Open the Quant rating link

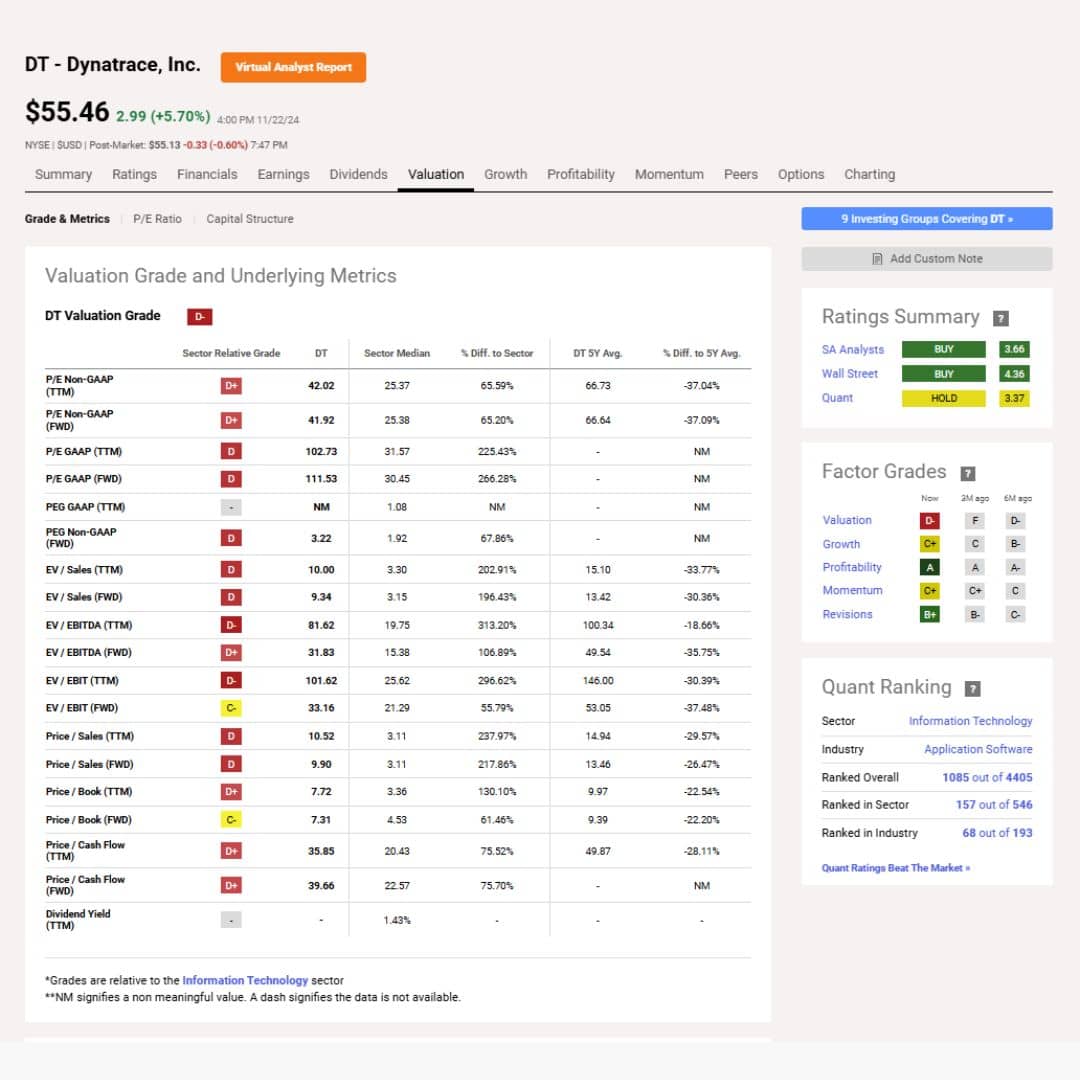point(837,398)
